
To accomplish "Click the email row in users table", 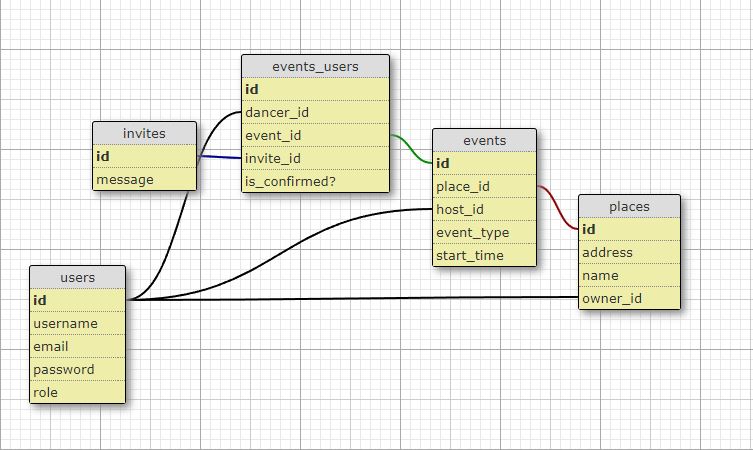I will [x=78, y=346].
